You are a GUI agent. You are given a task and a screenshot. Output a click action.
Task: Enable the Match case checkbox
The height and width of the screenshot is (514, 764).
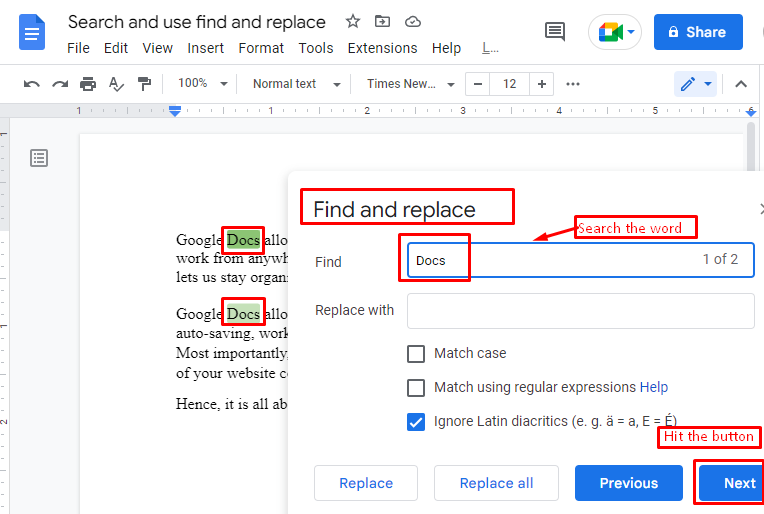point(416,353)
